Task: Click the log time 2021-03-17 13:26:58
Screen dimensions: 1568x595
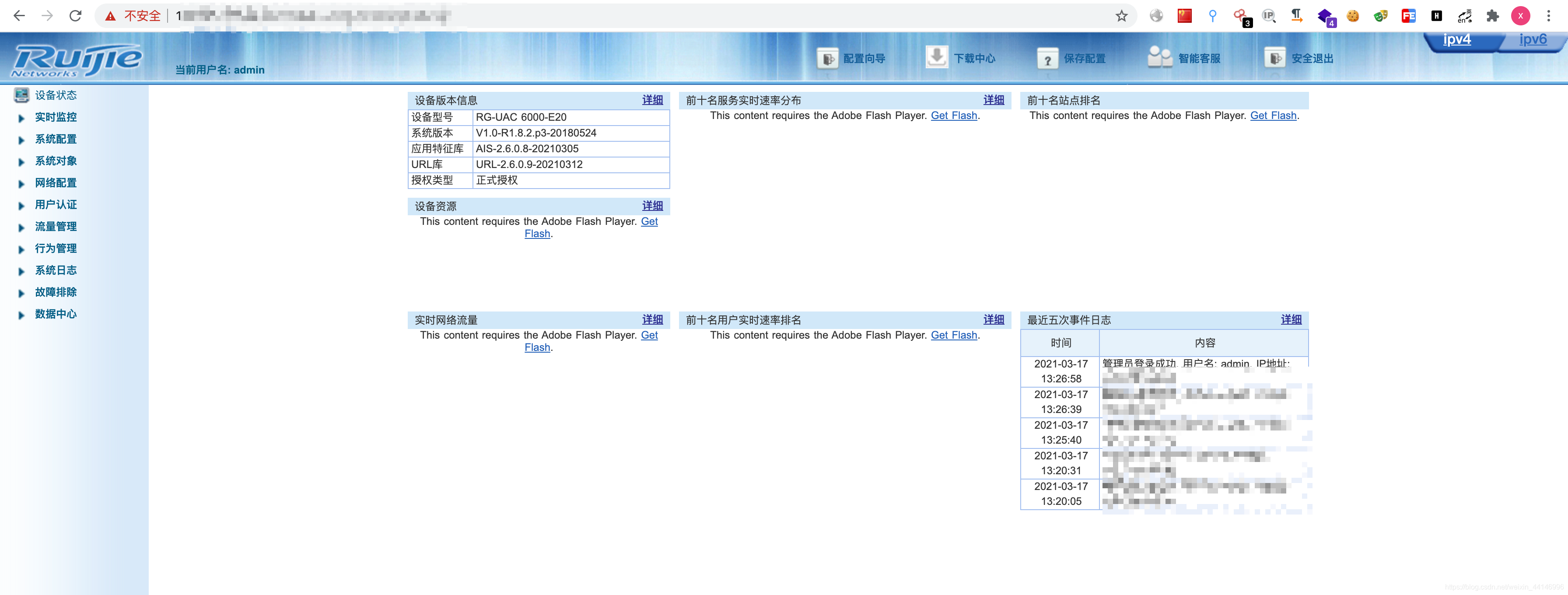Action: [x=1060, y=371]
